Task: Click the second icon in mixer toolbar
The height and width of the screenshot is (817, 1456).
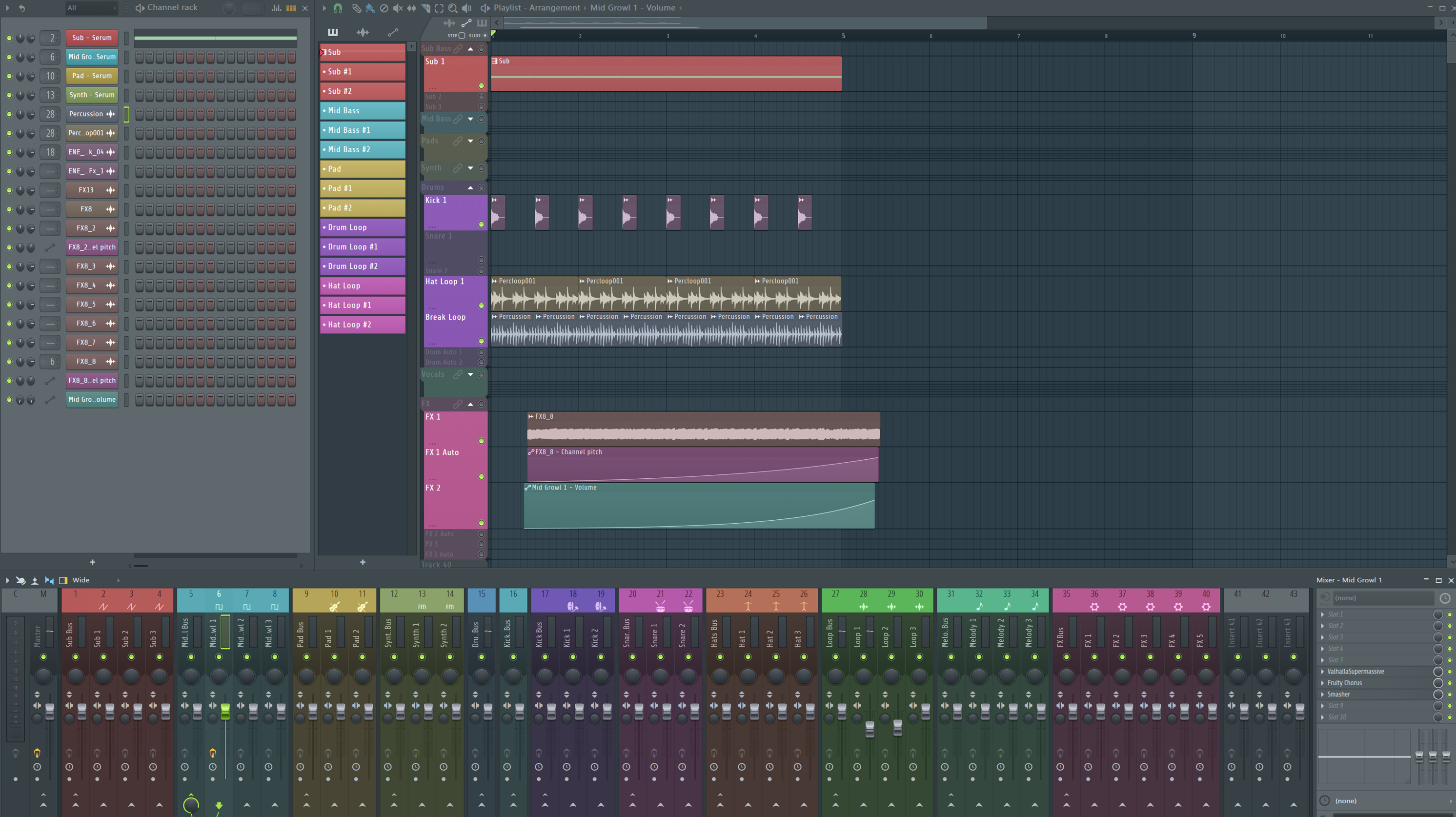Action: (21, 580)
